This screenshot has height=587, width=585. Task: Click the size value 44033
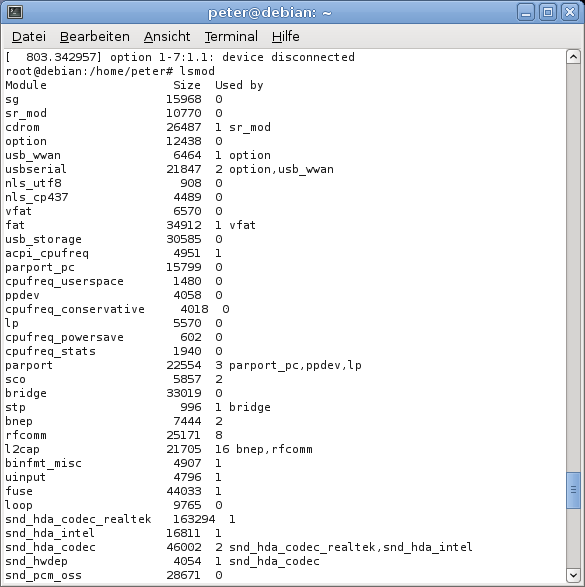[x=184, y=491]
